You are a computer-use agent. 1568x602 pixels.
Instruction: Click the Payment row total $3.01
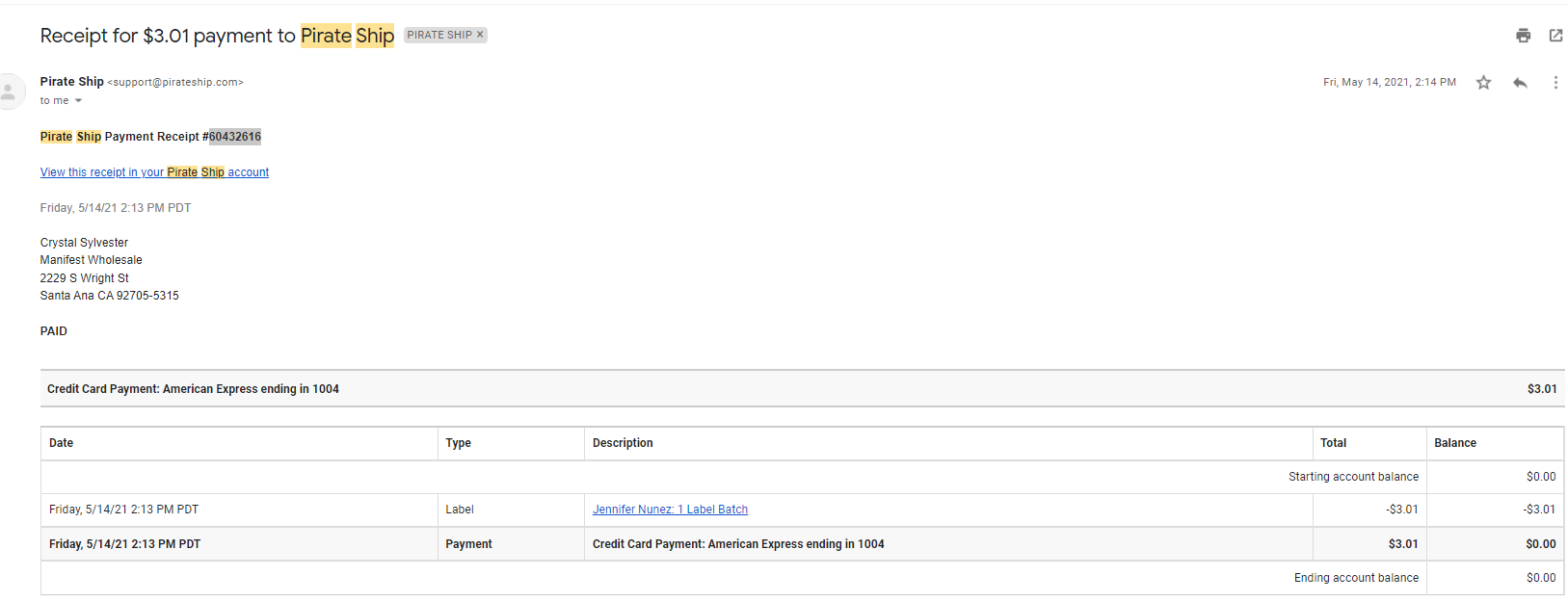click(x=1403, y=544)
